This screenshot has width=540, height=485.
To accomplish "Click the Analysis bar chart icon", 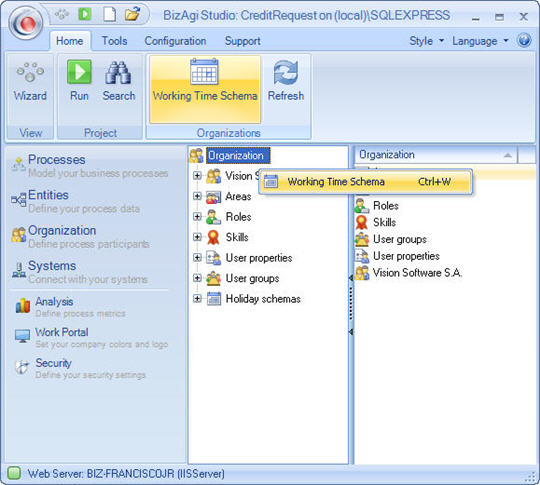I will click(23, 305).
